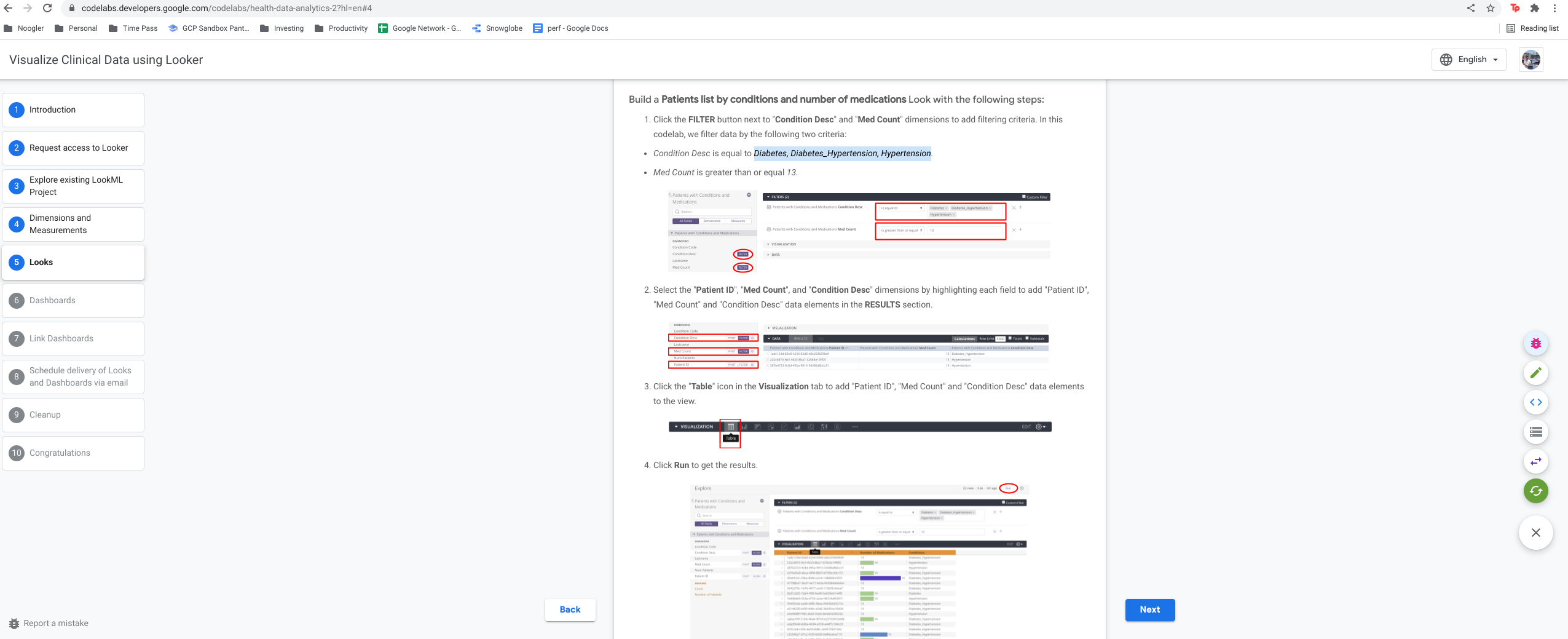Image resolution: width=1568 pixels, height=639 pixels.
Task: Open the Reading list panel
Action: 1533,28
